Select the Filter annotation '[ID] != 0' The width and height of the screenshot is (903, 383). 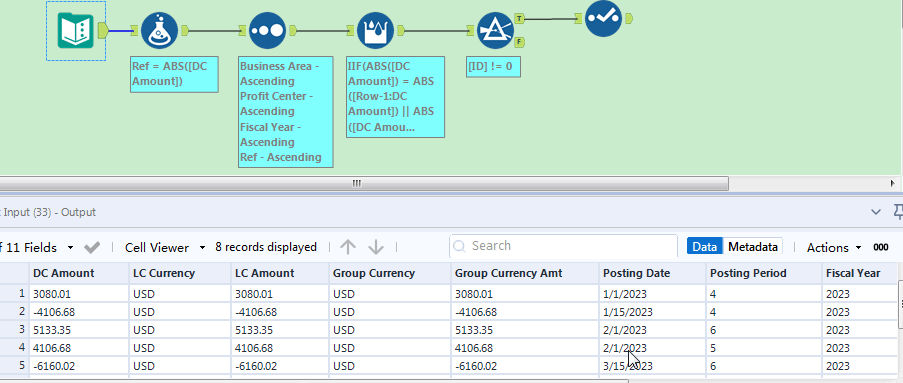click(493, 67)
